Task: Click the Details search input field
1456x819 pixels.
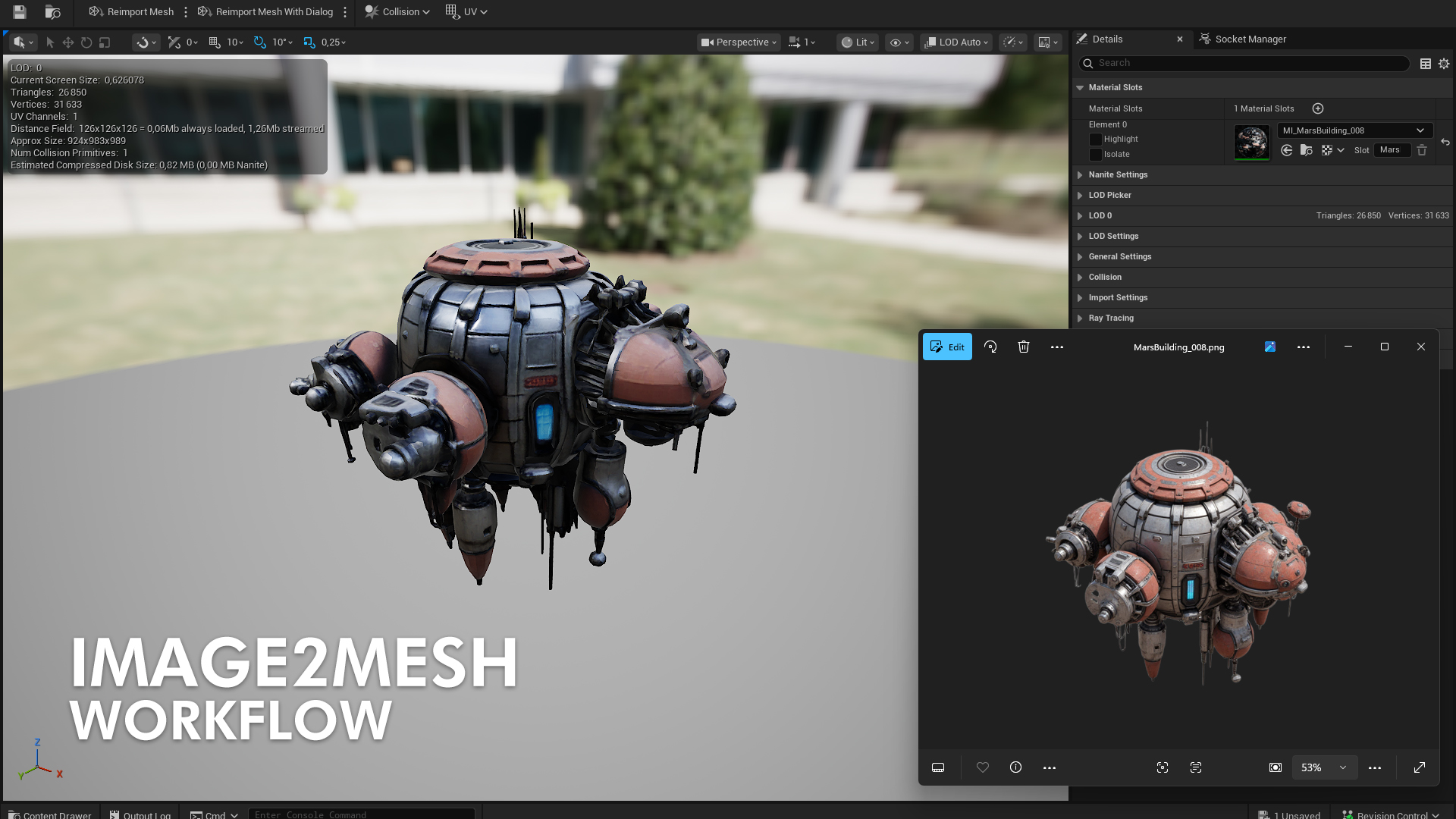Action: 1251,63
